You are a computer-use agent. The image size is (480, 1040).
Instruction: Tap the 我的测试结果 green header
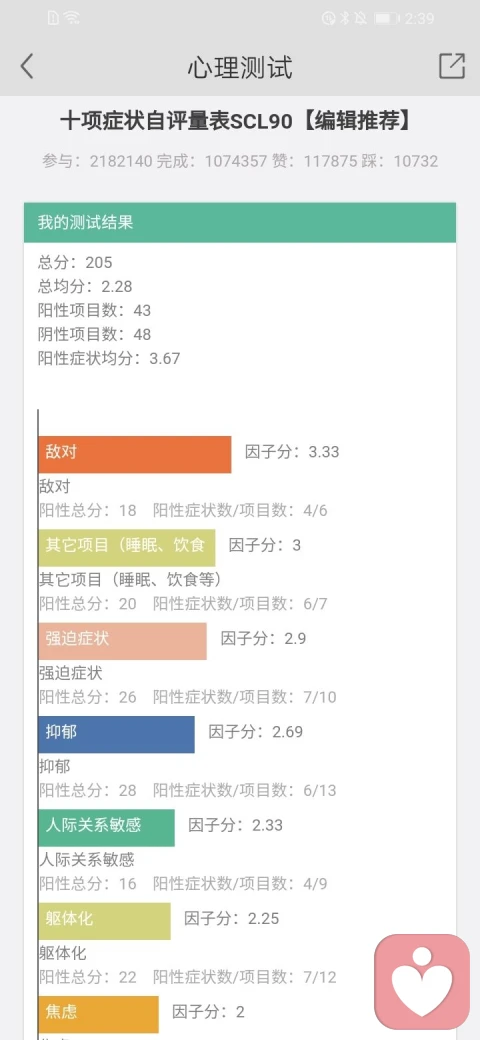[240, 222]
